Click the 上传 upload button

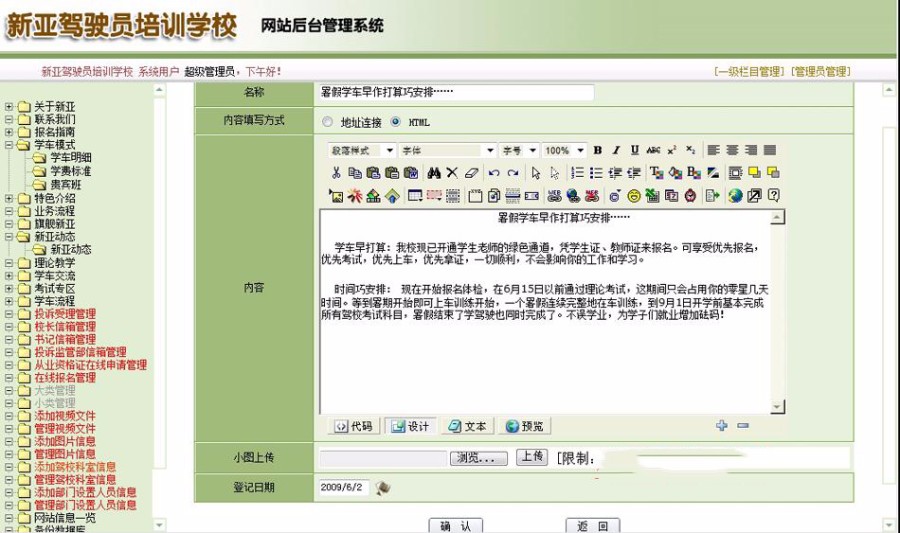point(532,457)
